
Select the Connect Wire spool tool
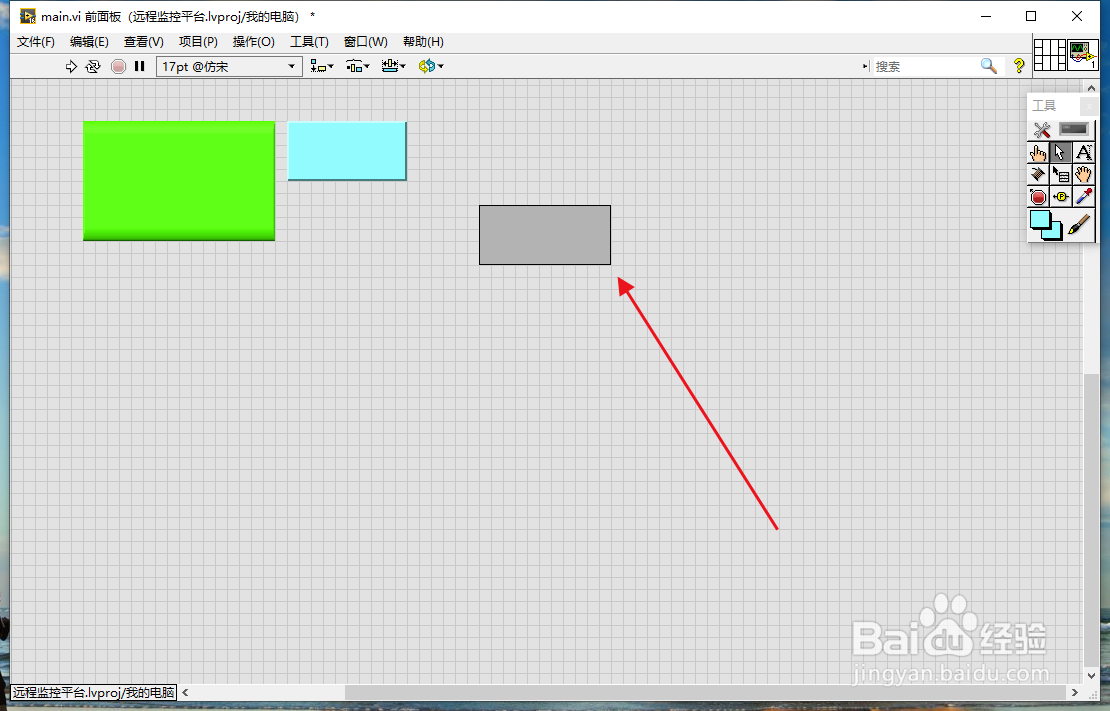[x=1038, y=174]
